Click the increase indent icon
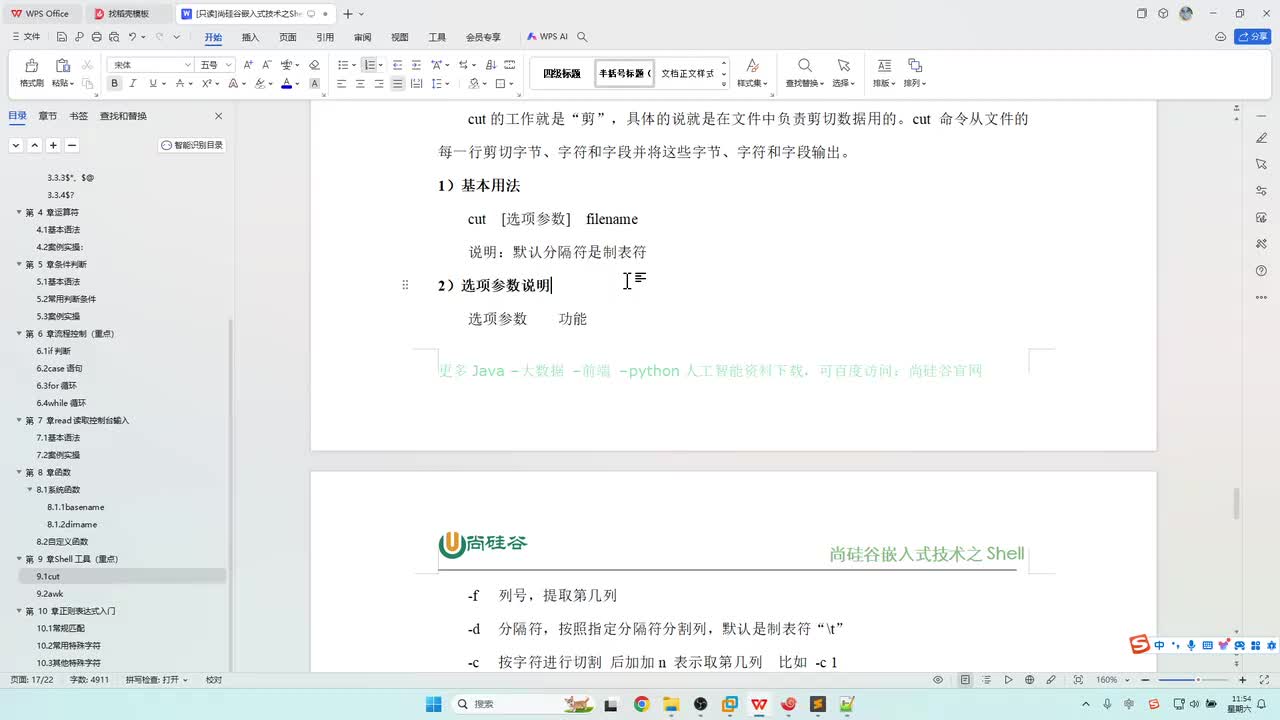Image resolution: width=1280 pixels, height=720 pixels. pyautogui.click(x=416, y=65)
